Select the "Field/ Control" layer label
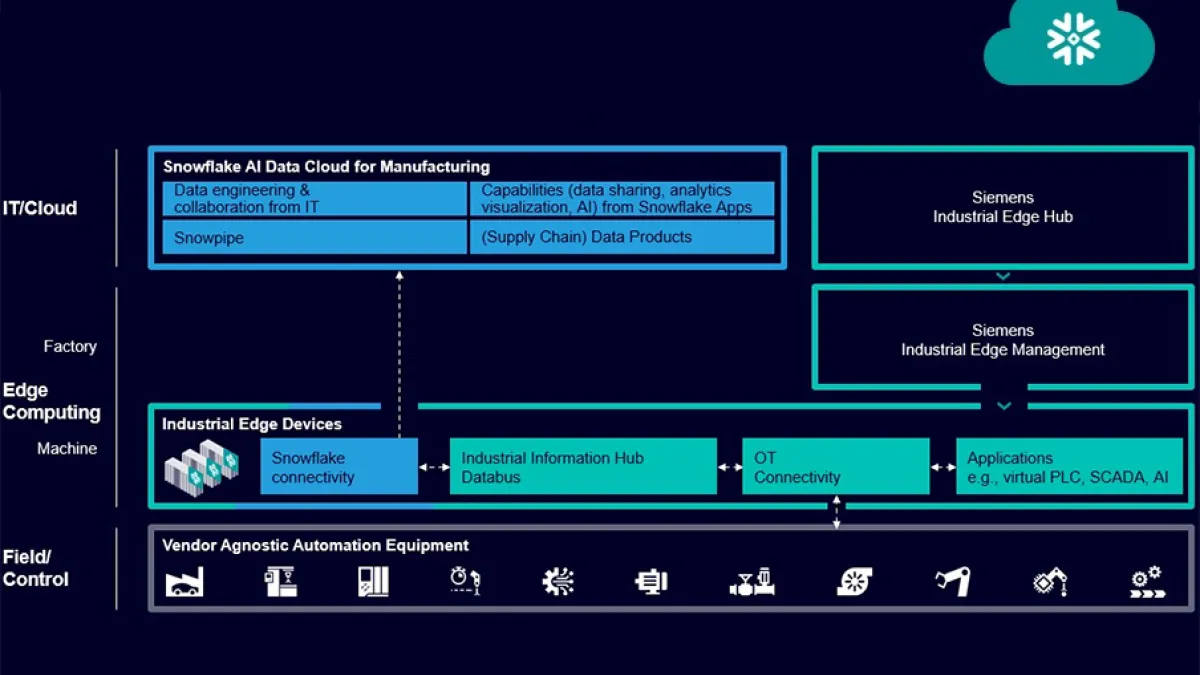Viewport: 1200px width, 675px height. tap(35, 568)
